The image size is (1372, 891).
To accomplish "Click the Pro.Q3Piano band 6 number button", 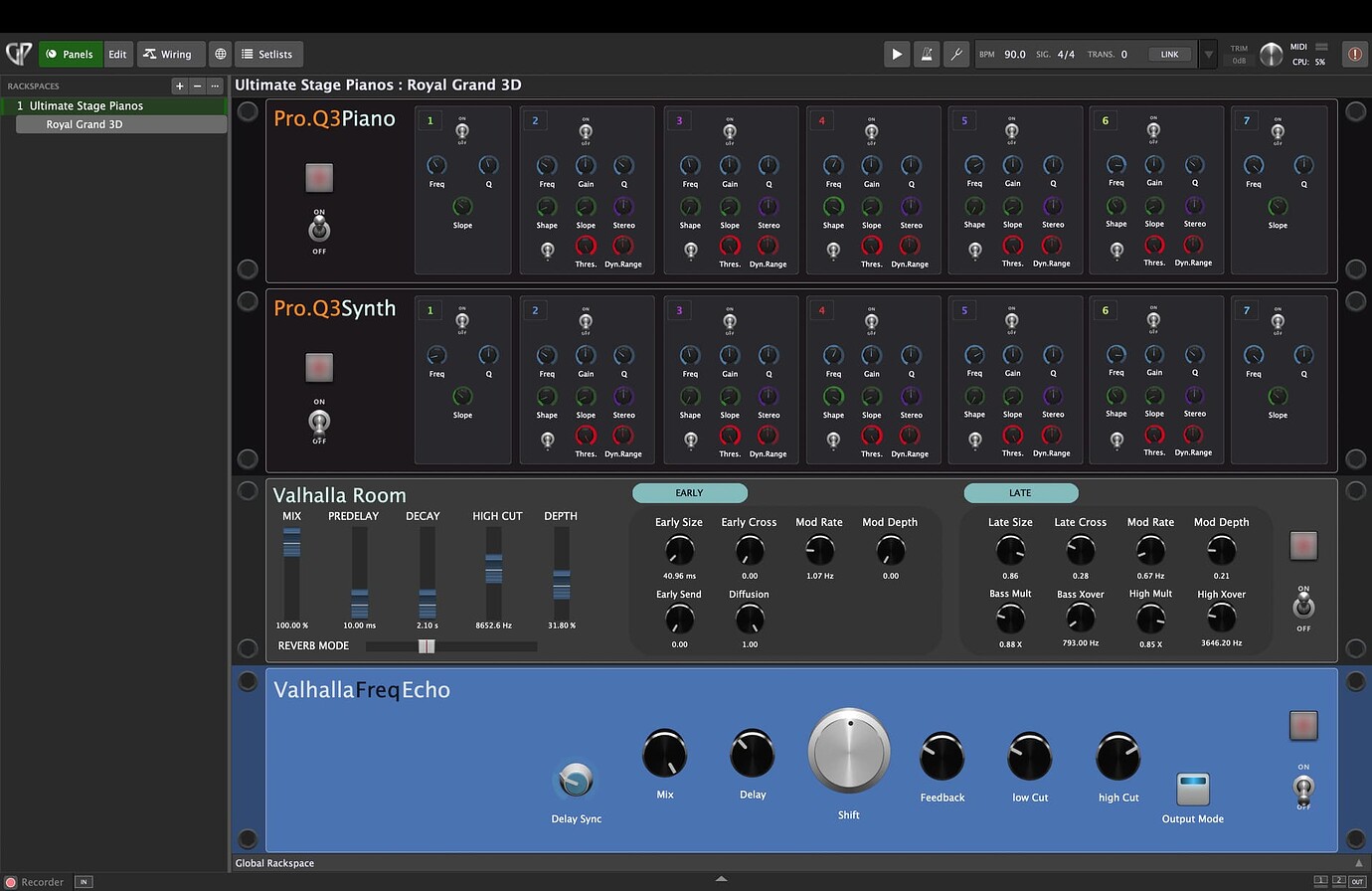I will pos(1106,120).
